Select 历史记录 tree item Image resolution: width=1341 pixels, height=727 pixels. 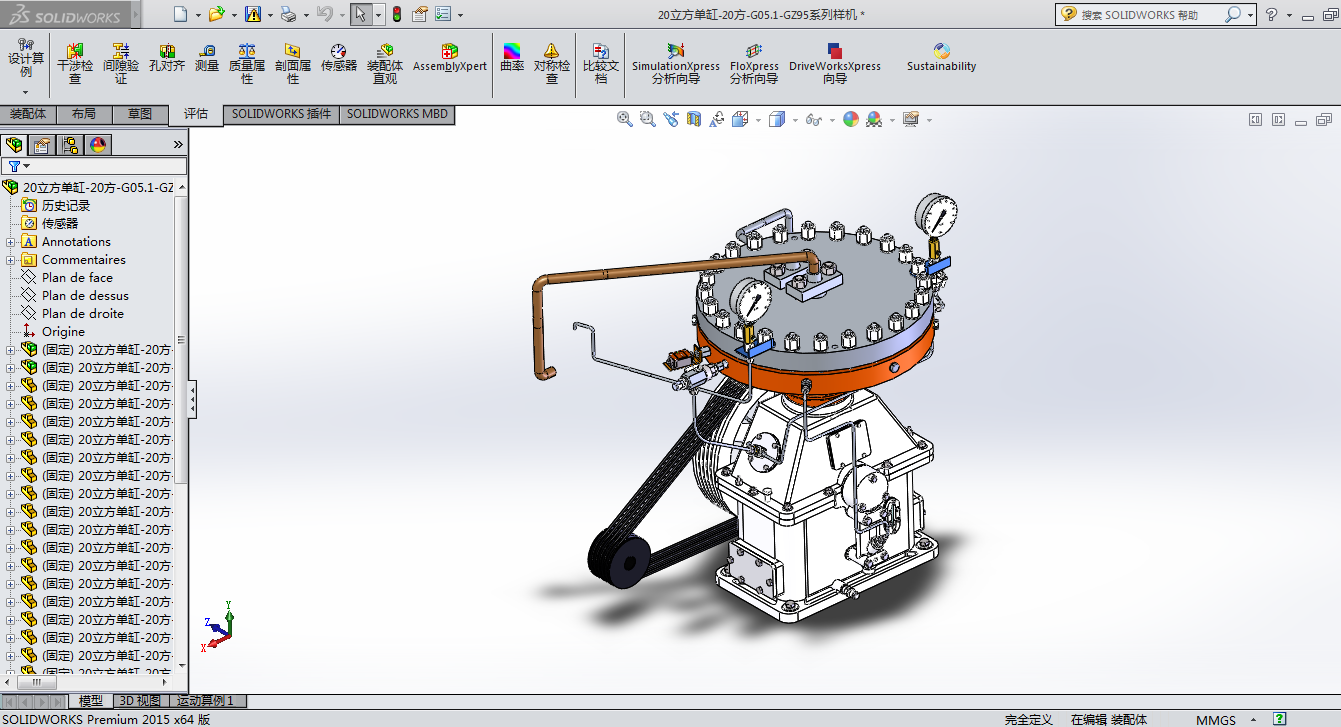pos(66,206)
